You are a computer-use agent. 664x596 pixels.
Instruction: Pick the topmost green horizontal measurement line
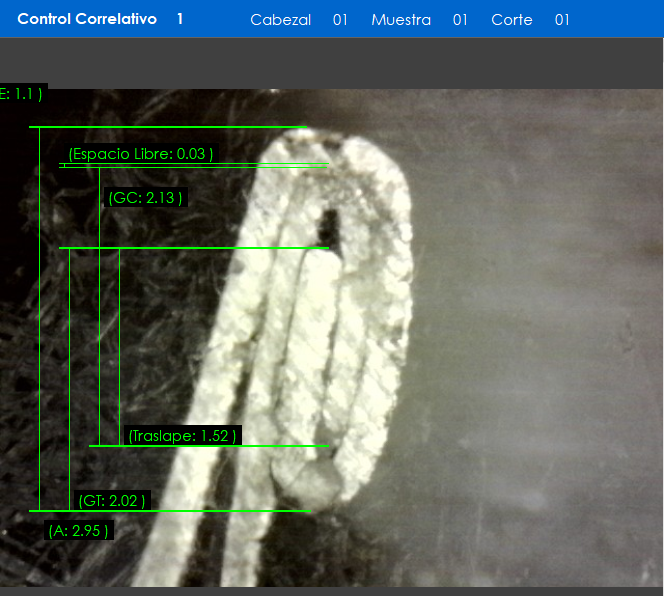tap(168, 127)
